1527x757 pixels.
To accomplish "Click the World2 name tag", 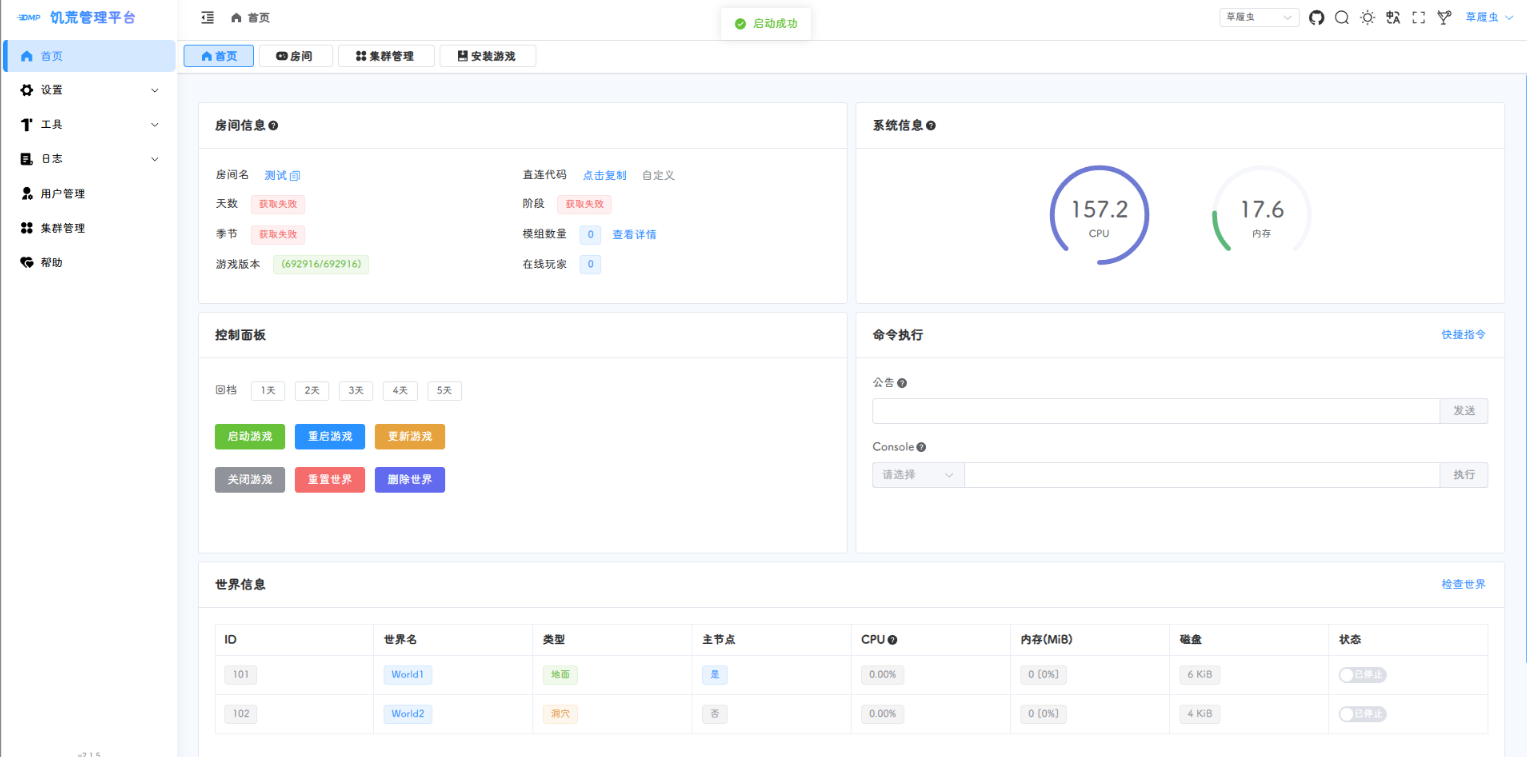I will [408, 714].
